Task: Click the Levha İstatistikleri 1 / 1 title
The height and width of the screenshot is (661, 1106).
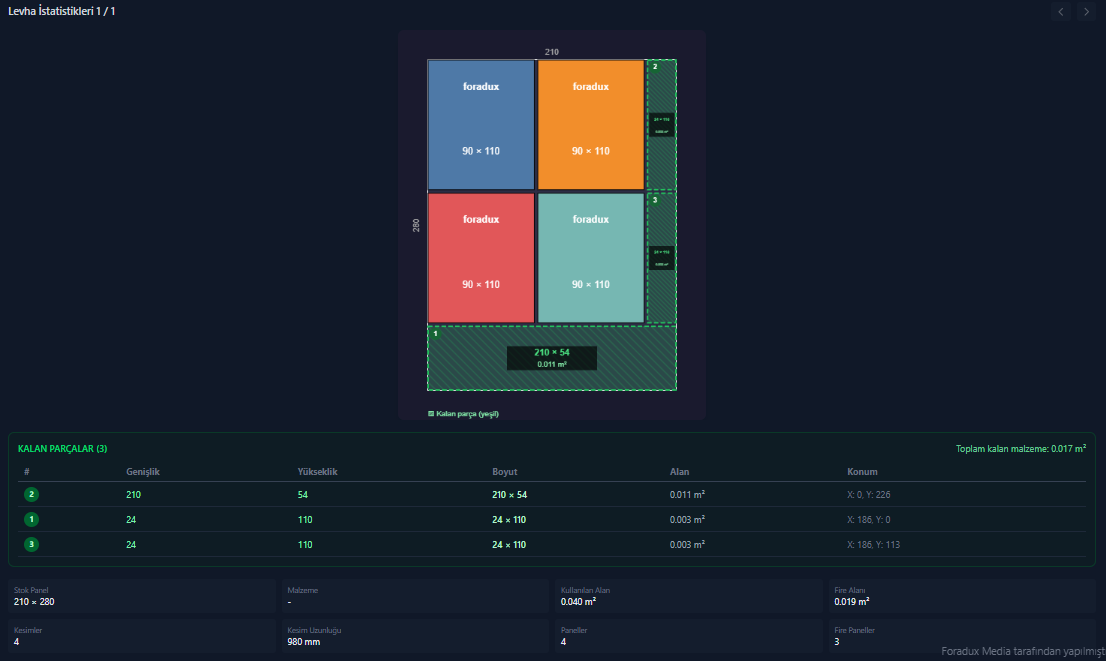Action: point(62,11)
